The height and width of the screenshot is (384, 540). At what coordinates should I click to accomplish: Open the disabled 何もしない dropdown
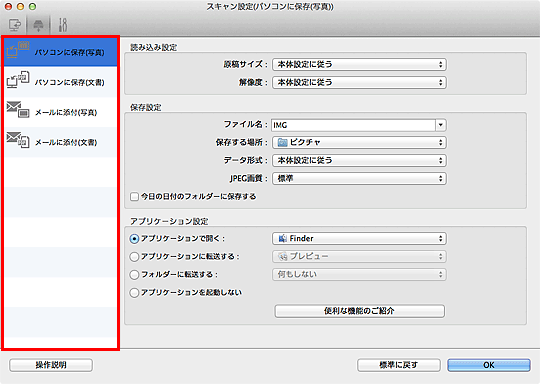pyautogui.click(x=359, y=274)
